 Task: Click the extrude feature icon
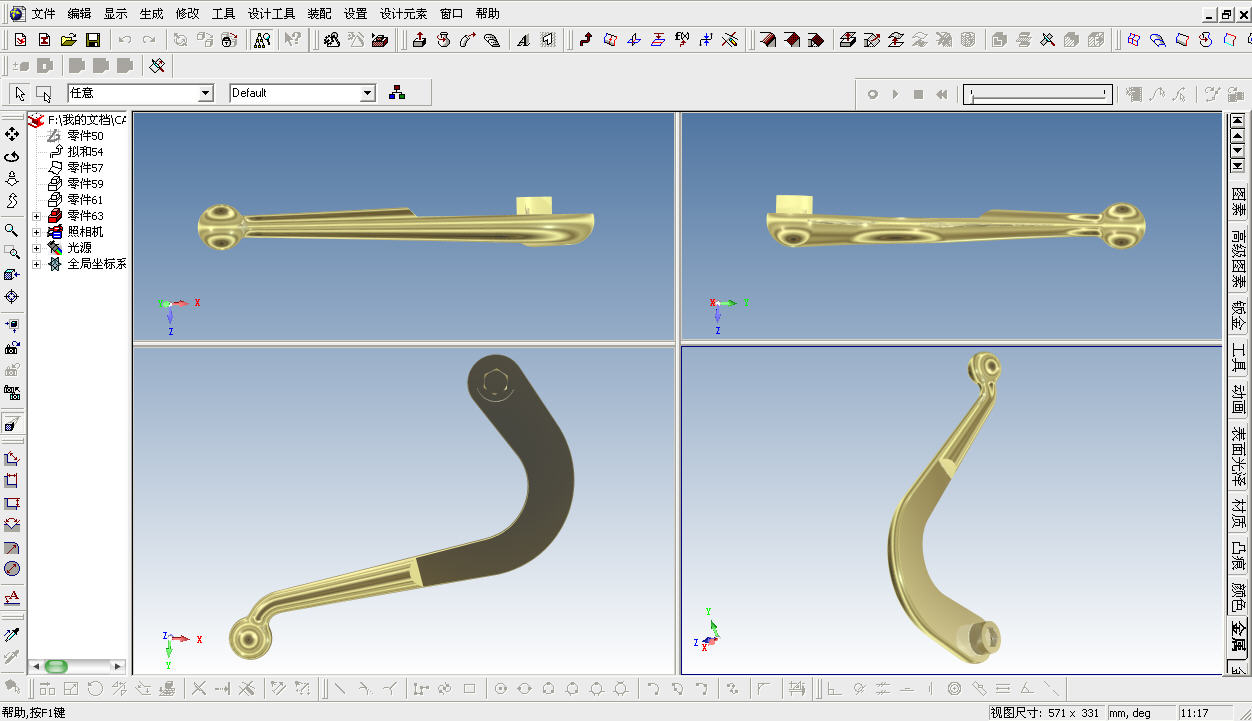tap(419, 40)
